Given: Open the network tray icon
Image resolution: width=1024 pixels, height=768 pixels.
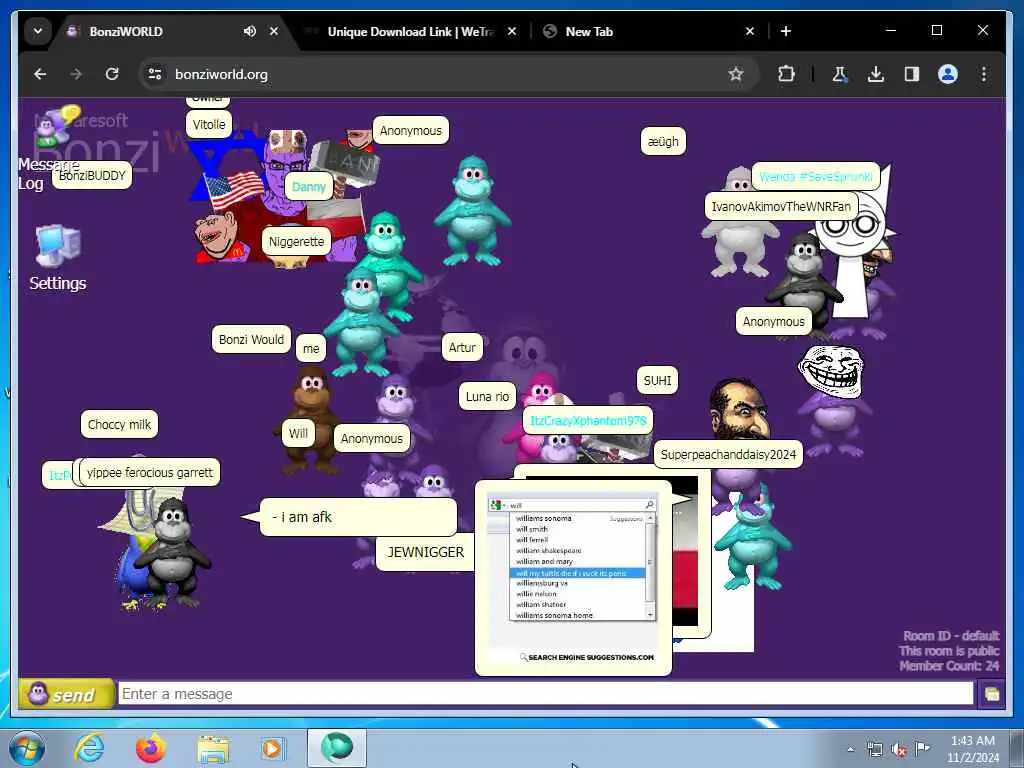Looking at the screenshot, I should click(x=875, y=749).
